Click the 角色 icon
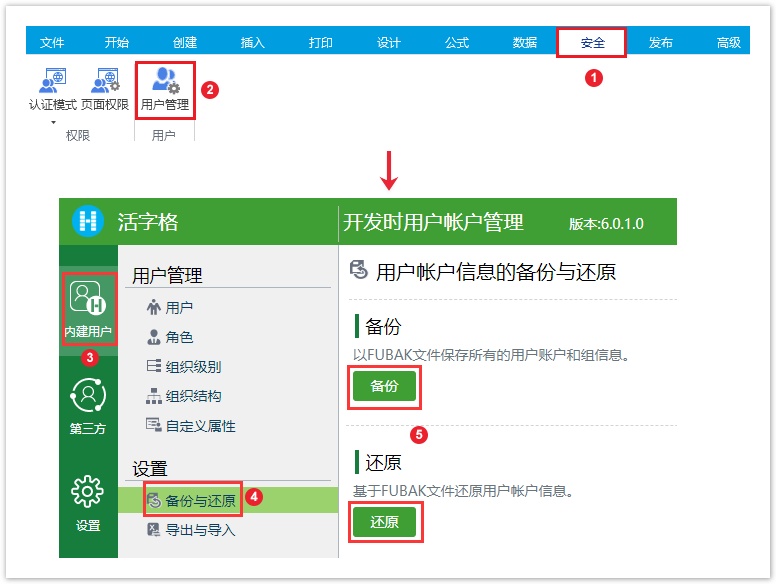This screenshot has width=776, height=584. click(x=154, y=337)
